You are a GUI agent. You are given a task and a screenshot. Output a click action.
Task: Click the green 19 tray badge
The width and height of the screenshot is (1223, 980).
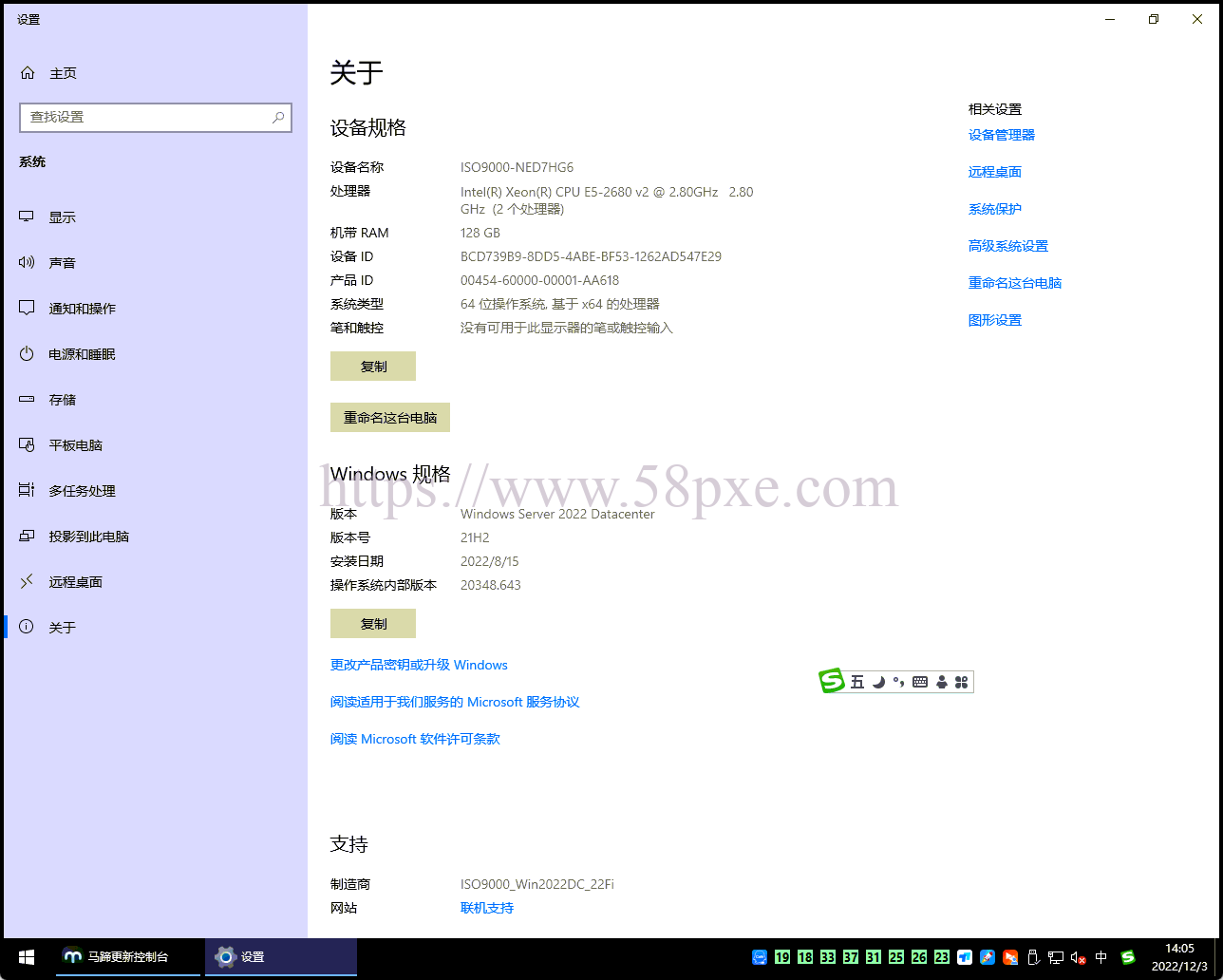pyautogui.click(x=782, y=957)
